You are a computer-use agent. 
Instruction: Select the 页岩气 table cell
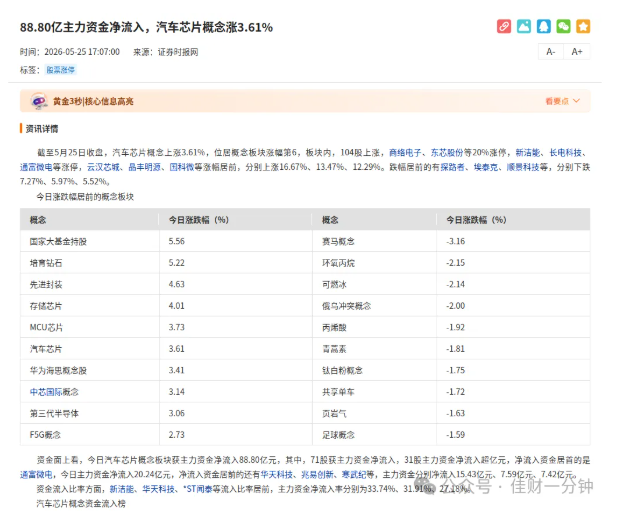tap(374, 413)
